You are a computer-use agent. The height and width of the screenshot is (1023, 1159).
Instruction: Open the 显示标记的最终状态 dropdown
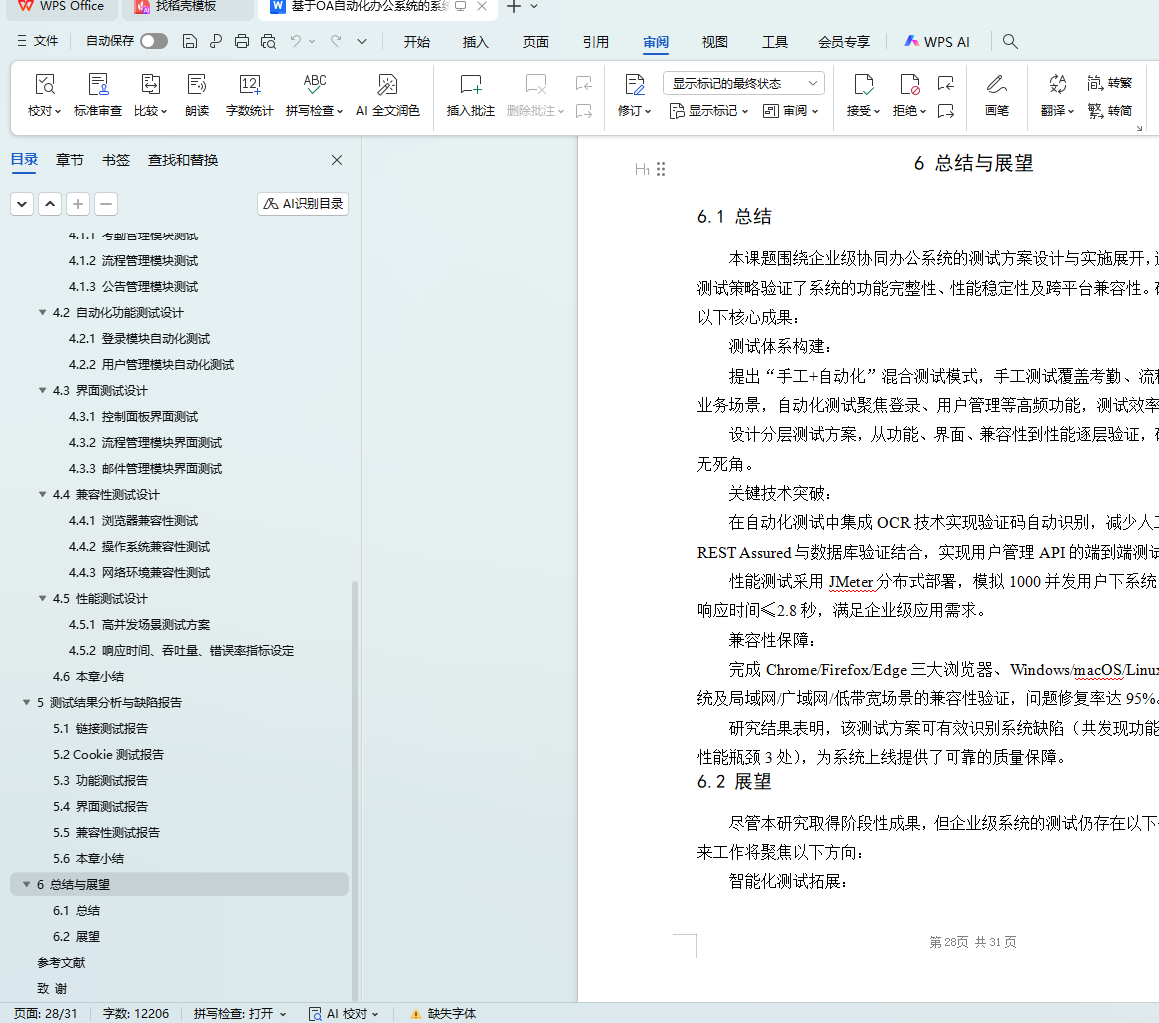click(743, 83)
